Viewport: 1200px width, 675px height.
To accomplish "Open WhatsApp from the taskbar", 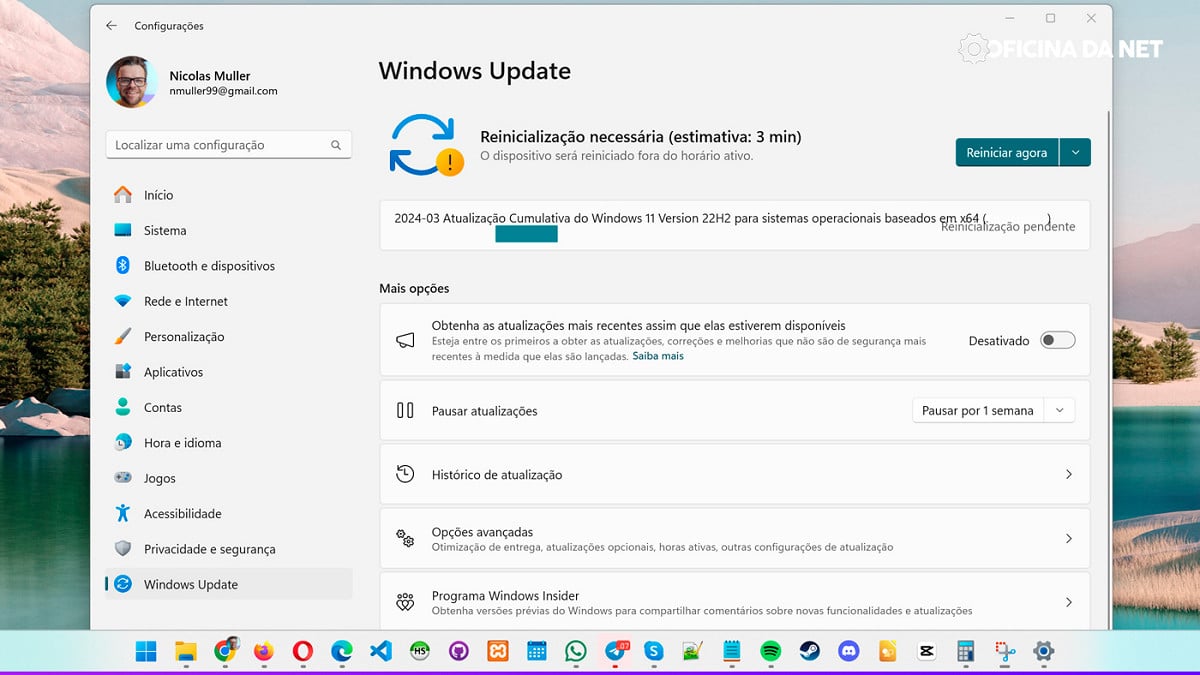I will tap(575, 651).
